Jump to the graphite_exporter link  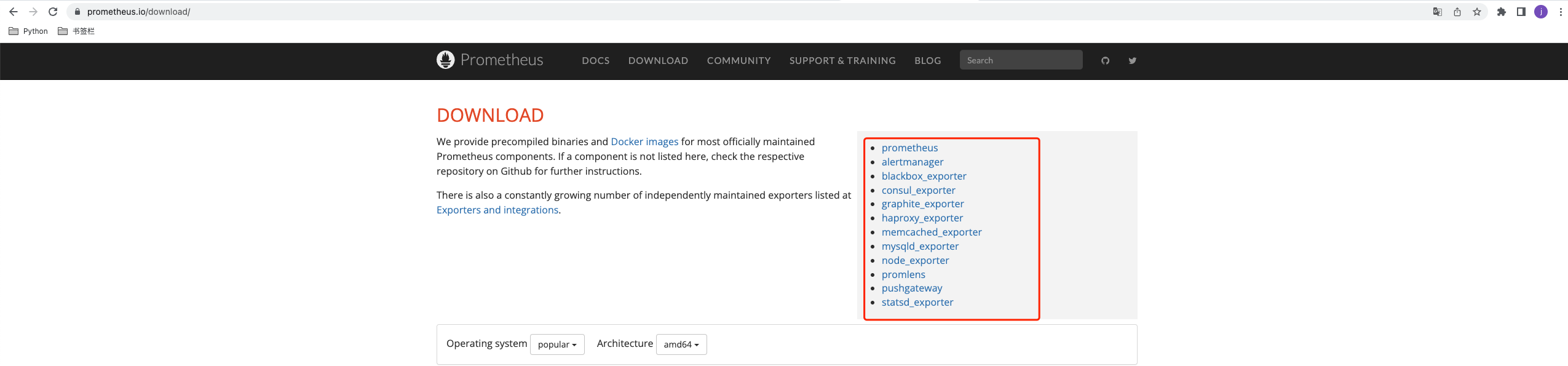pyautogui.click(x=923, y=204)
